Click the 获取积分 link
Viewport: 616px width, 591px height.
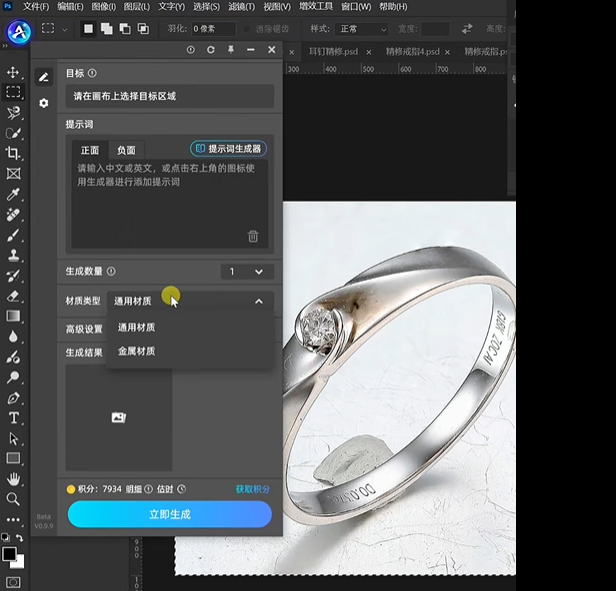coord(253,489)
